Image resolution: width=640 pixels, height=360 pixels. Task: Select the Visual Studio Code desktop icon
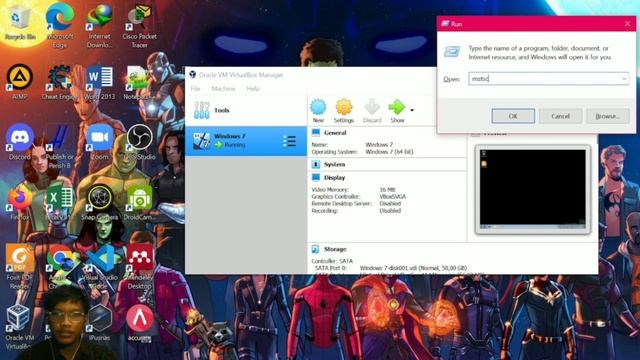[99, 266]
